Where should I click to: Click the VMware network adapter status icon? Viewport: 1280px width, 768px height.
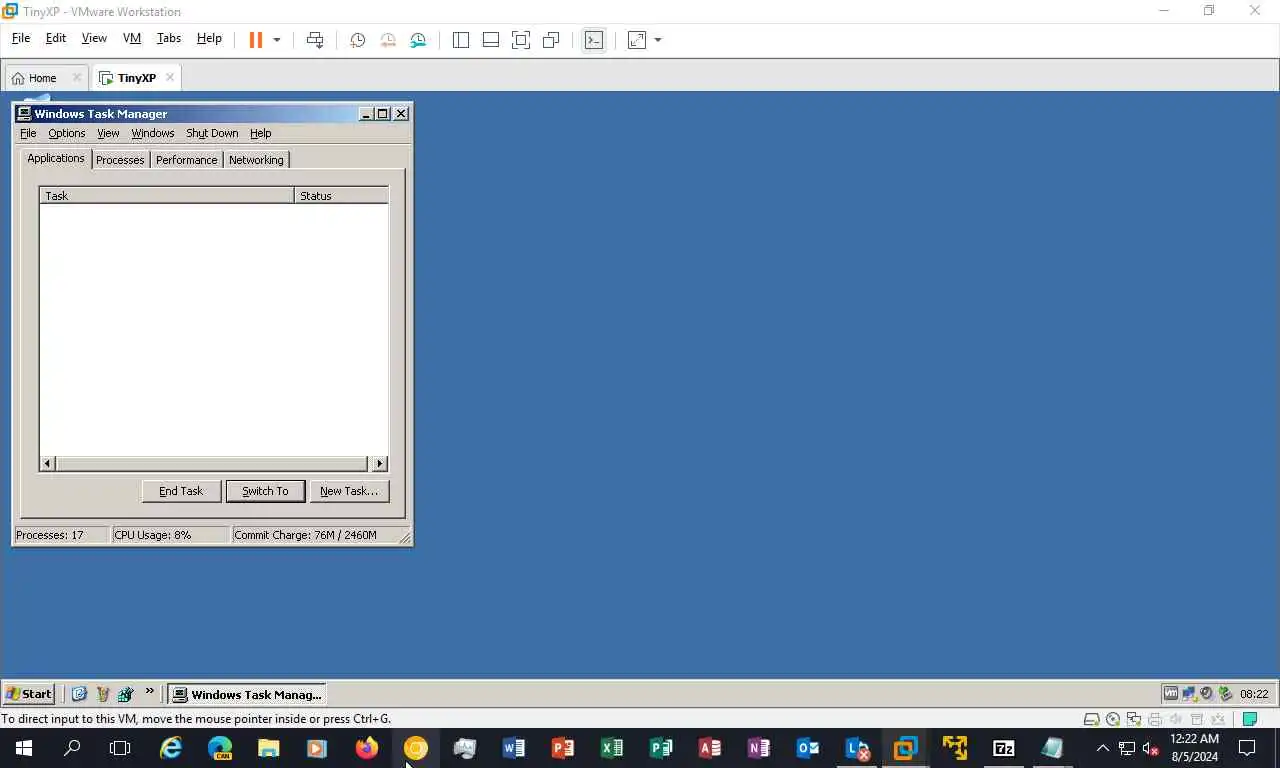(x=1134, y=719)
